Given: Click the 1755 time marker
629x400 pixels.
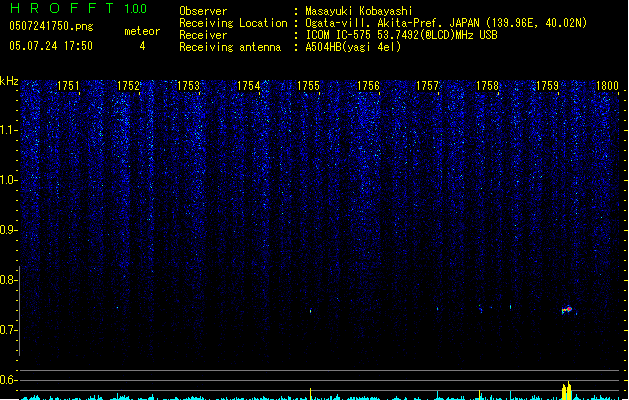Looking at the screenshot, I should tap(308, 86).
